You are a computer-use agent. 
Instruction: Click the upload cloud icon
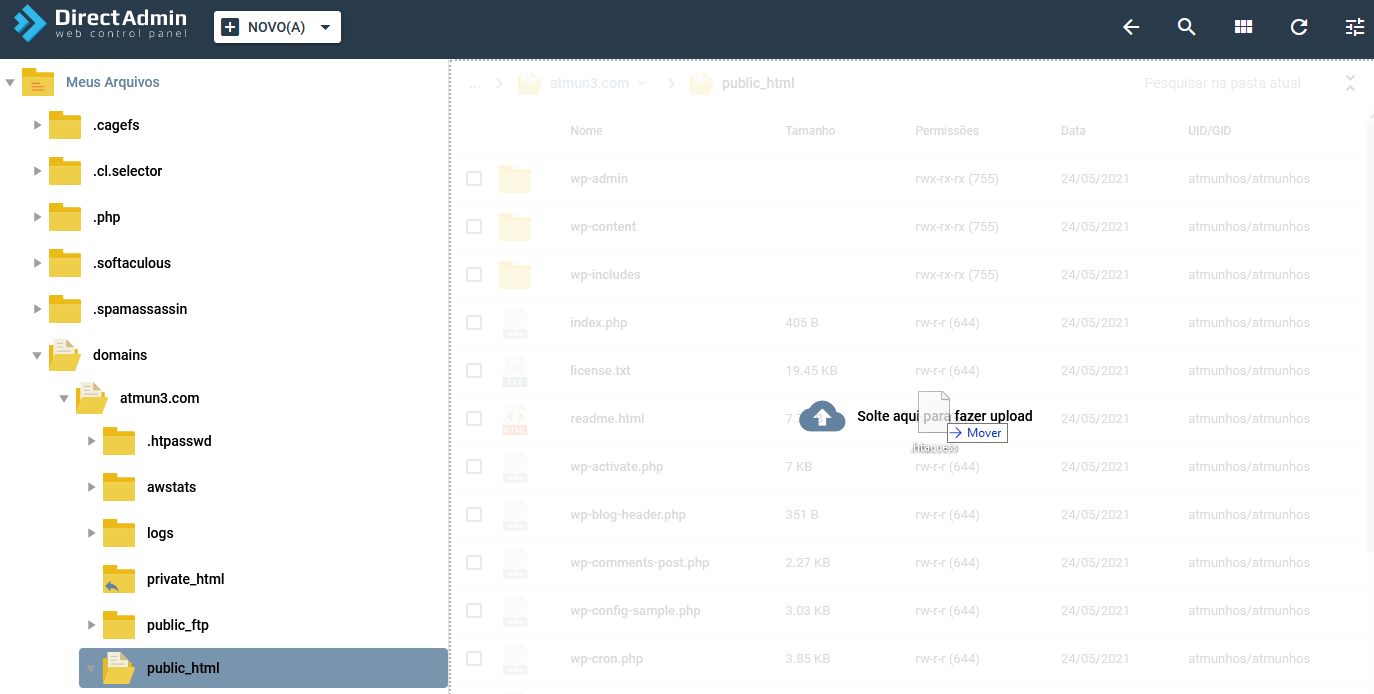pos(822,416)
